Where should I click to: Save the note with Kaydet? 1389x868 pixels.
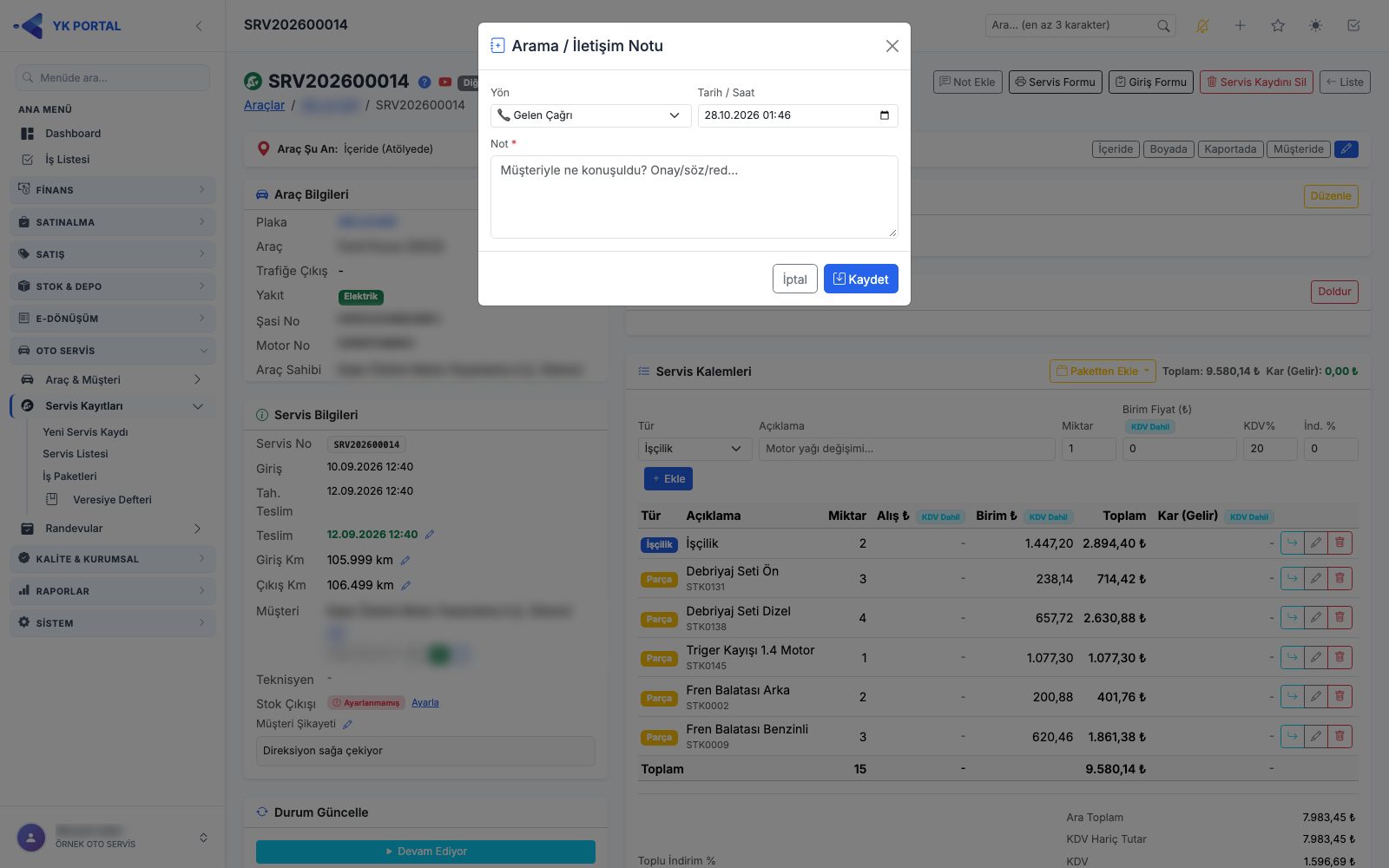pyautogui.click(x=860, y=279)
